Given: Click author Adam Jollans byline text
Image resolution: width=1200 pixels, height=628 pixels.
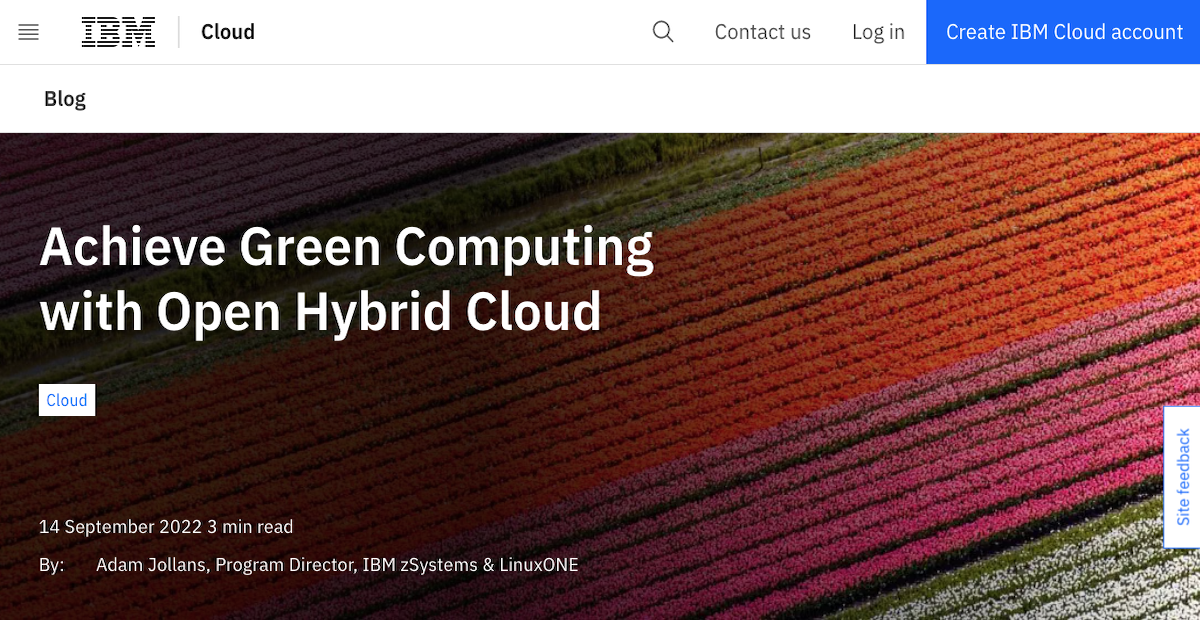Looking at the screenshot, I should click(337, 565).
